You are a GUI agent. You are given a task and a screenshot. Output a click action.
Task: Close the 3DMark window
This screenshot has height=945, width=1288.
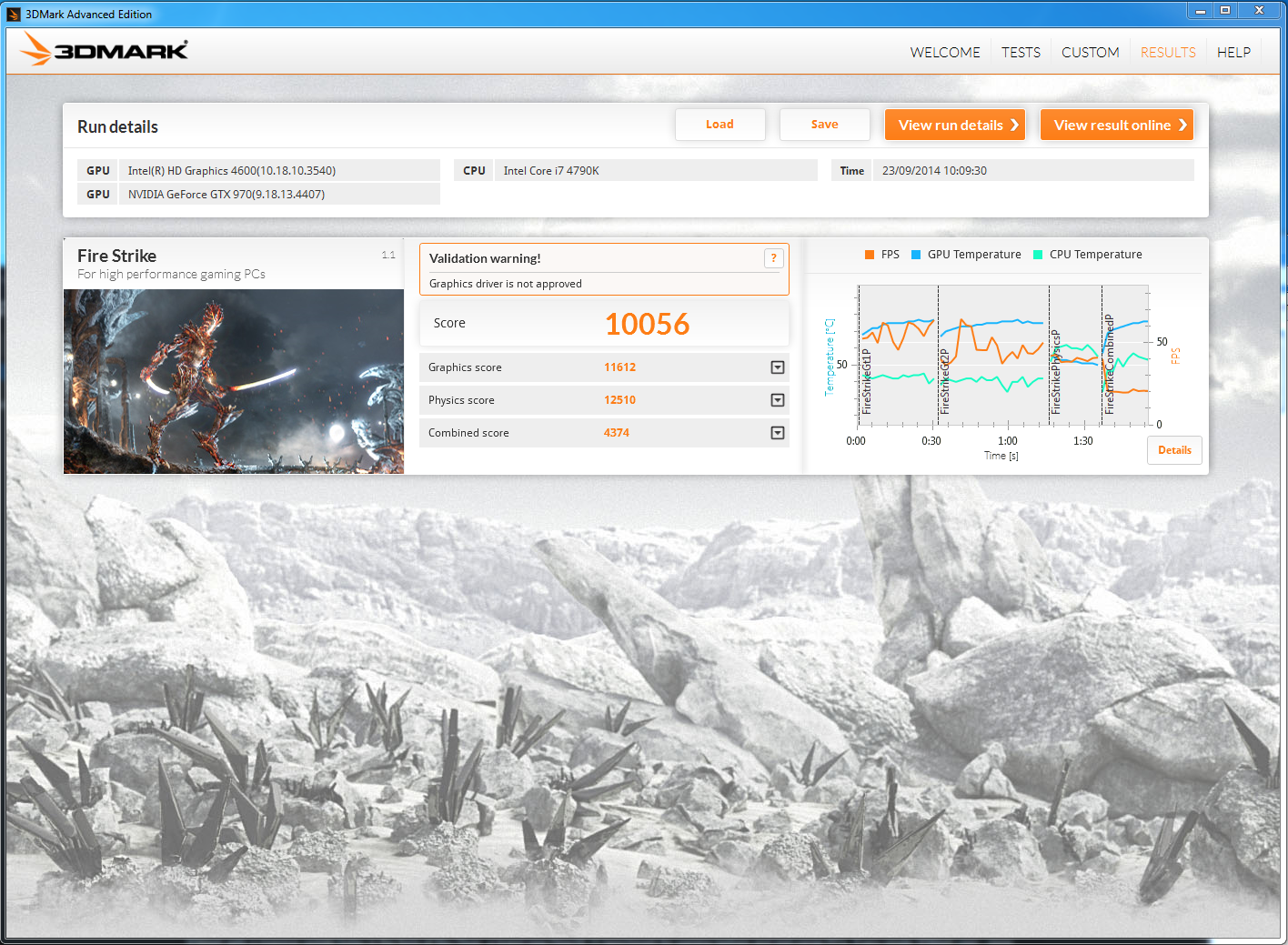point(1259,10)
